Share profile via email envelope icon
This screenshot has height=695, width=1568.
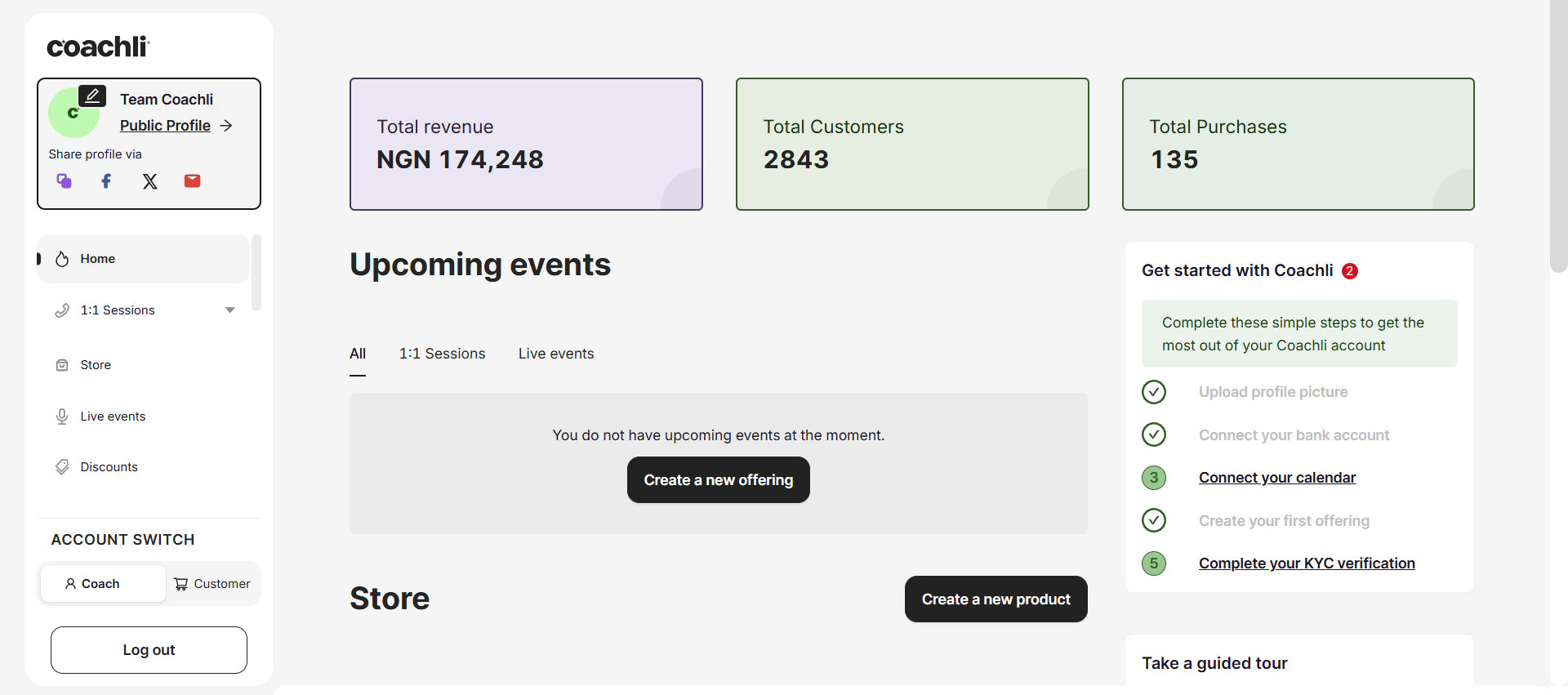coord(192,180)
